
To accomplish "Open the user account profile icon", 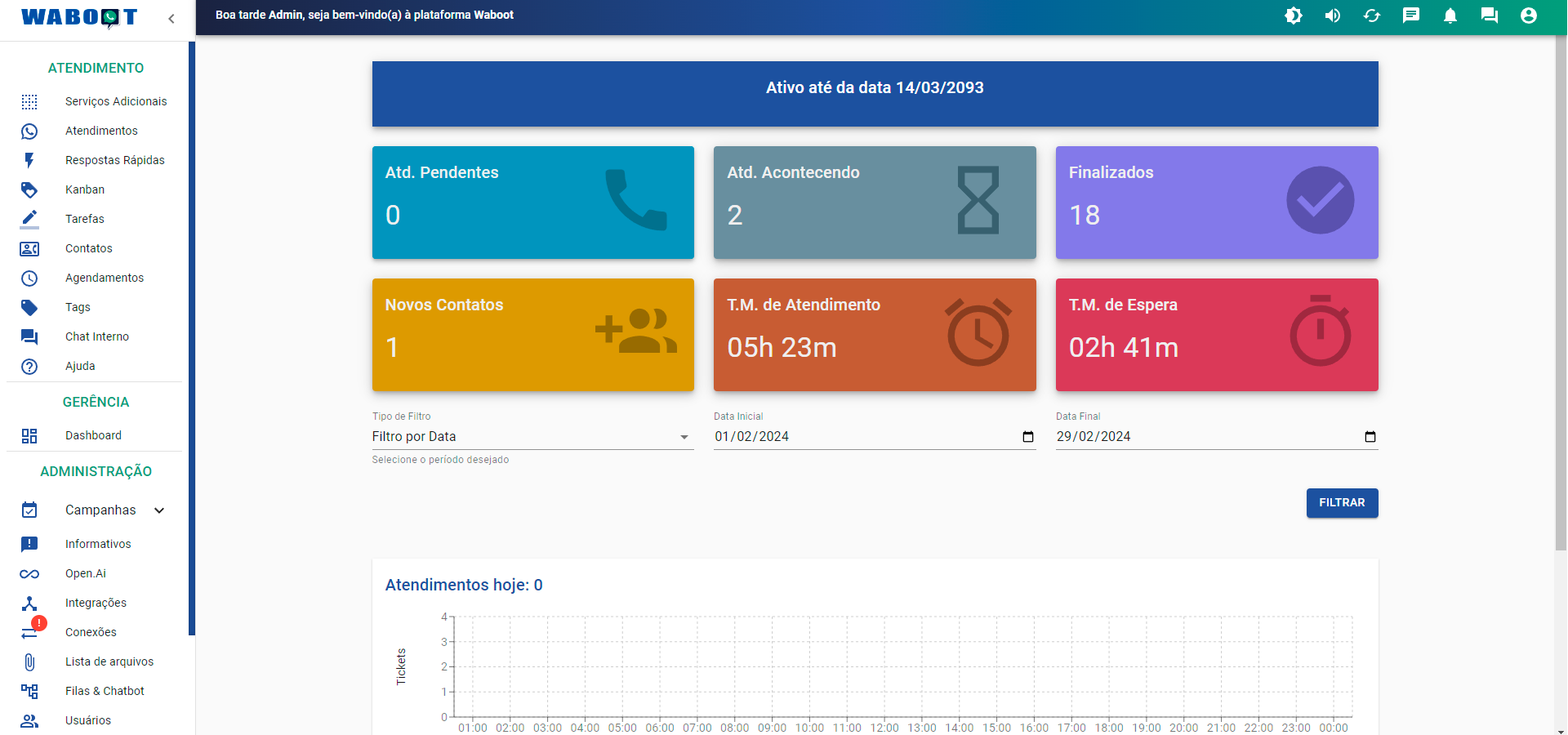I will coord(1529,16).
